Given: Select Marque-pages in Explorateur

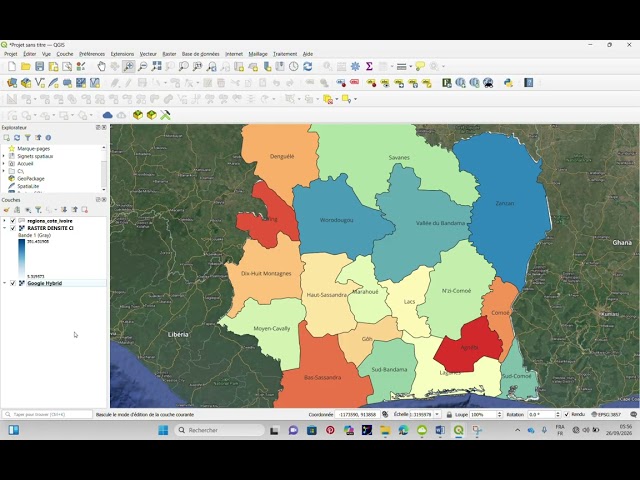Looking at the screenshot, I should (x=33, y=149).
